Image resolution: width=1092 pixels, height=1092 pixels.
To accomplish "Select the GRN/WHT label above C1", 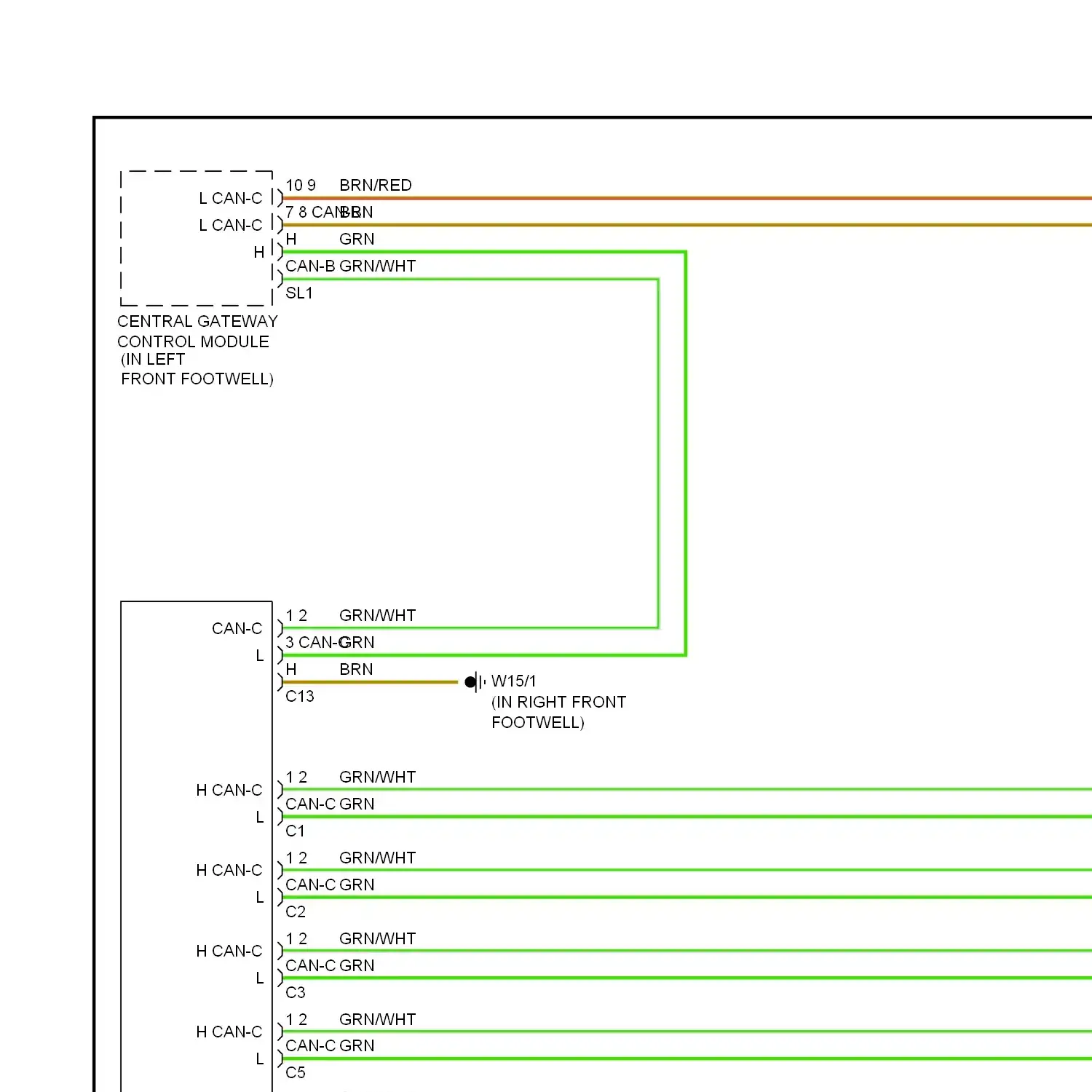I will [378, 777].
